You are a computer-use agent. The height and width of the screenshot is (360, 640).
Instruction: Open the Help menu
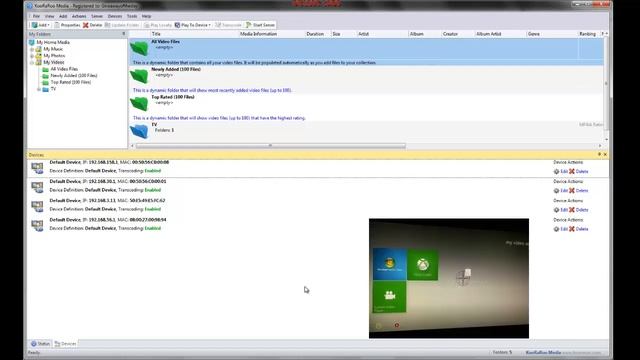tap(146, 16)
